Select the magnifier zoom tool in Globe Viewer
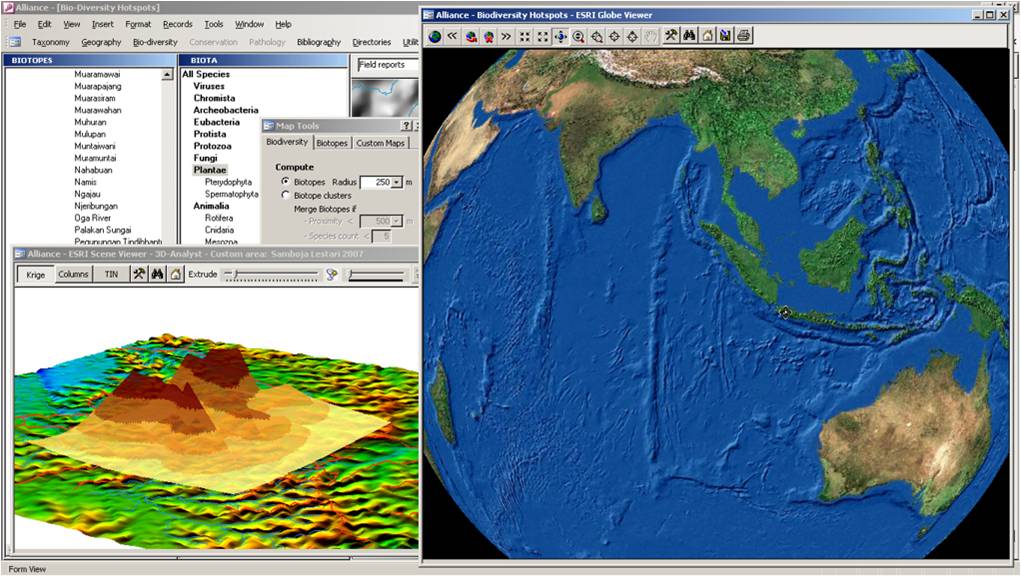Image resolution: width=1021 pixels, height=577 pixels. tap(578, 36)
